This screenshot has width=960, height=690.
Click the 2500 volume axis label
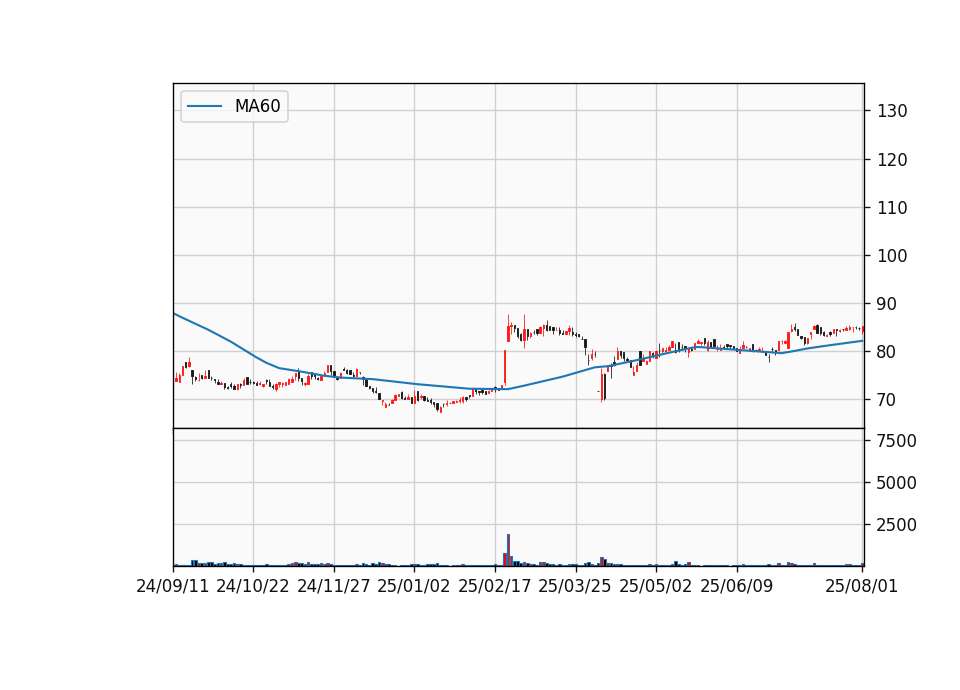896,525
